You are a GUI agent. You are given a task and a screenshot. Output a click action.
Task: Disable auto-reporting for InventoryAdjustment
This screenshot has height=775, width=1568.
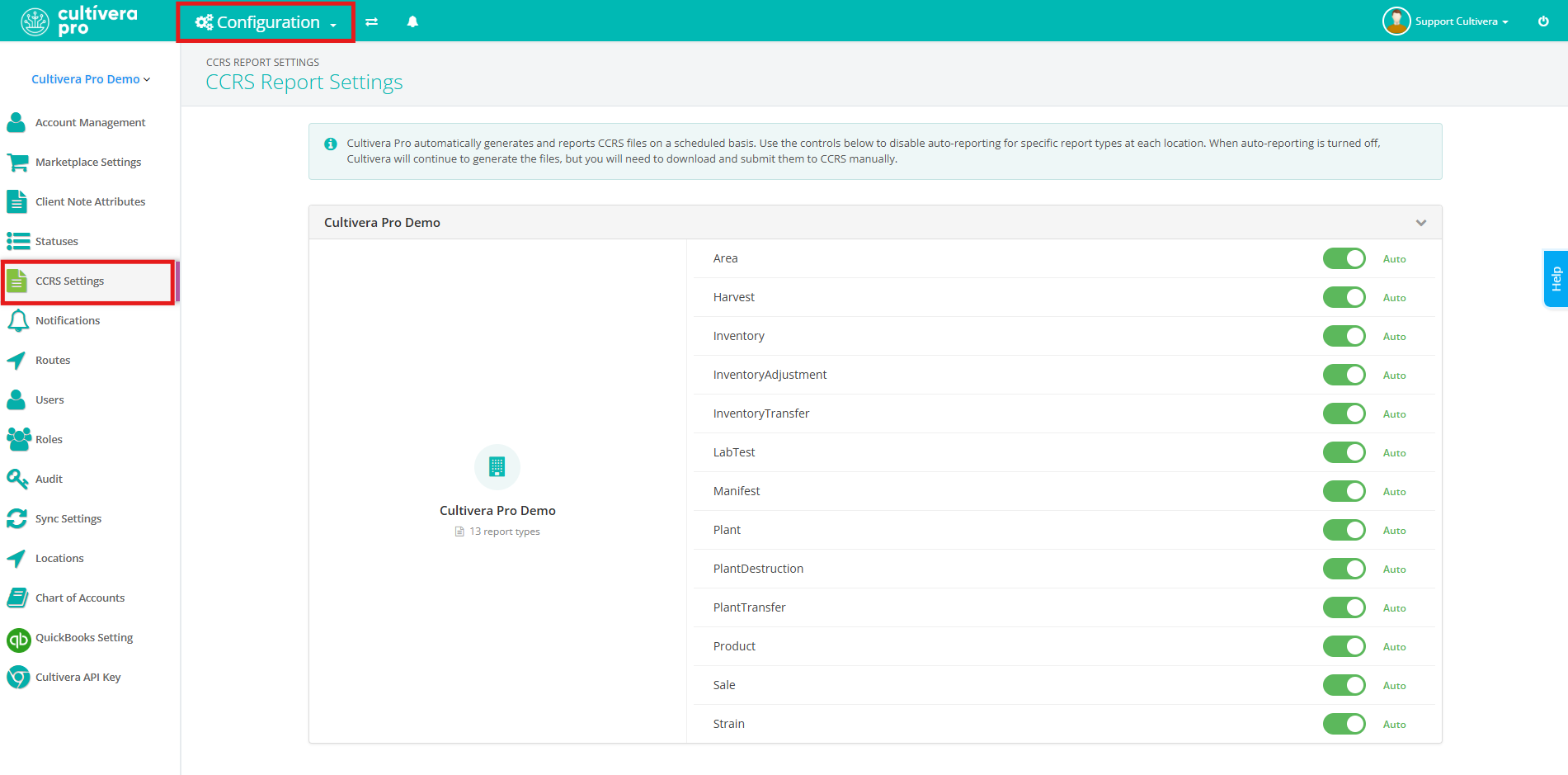click(x=1344, y=375)
